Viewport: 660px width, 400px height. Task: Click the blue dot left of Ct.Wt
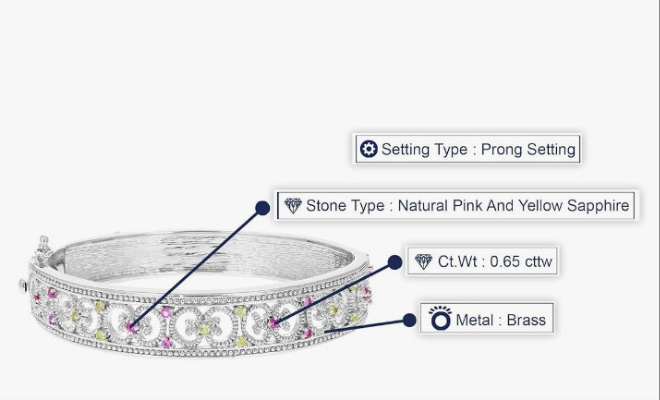pos(394,262)
